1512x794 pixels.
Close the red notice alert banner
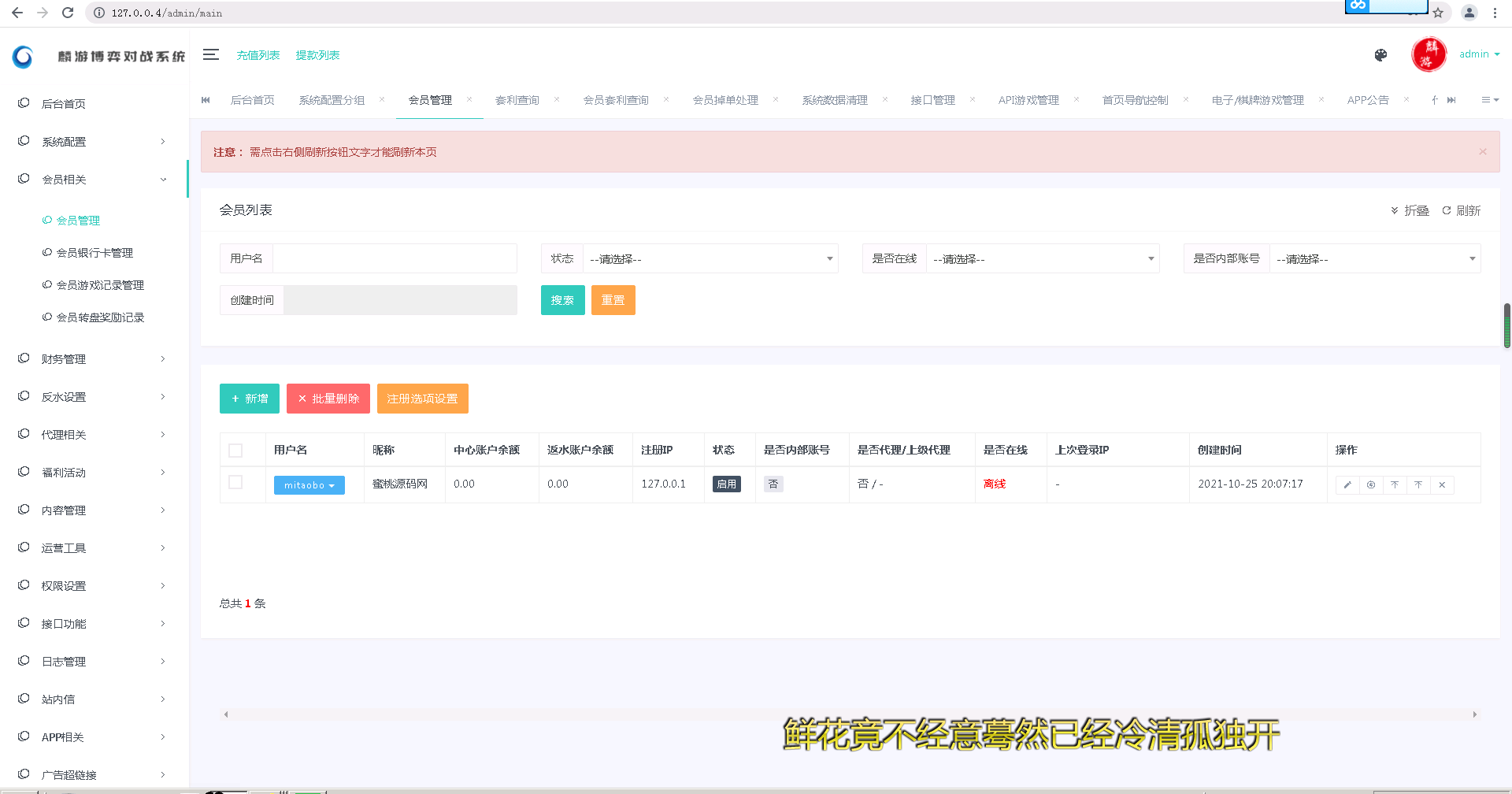(1483, 152)
